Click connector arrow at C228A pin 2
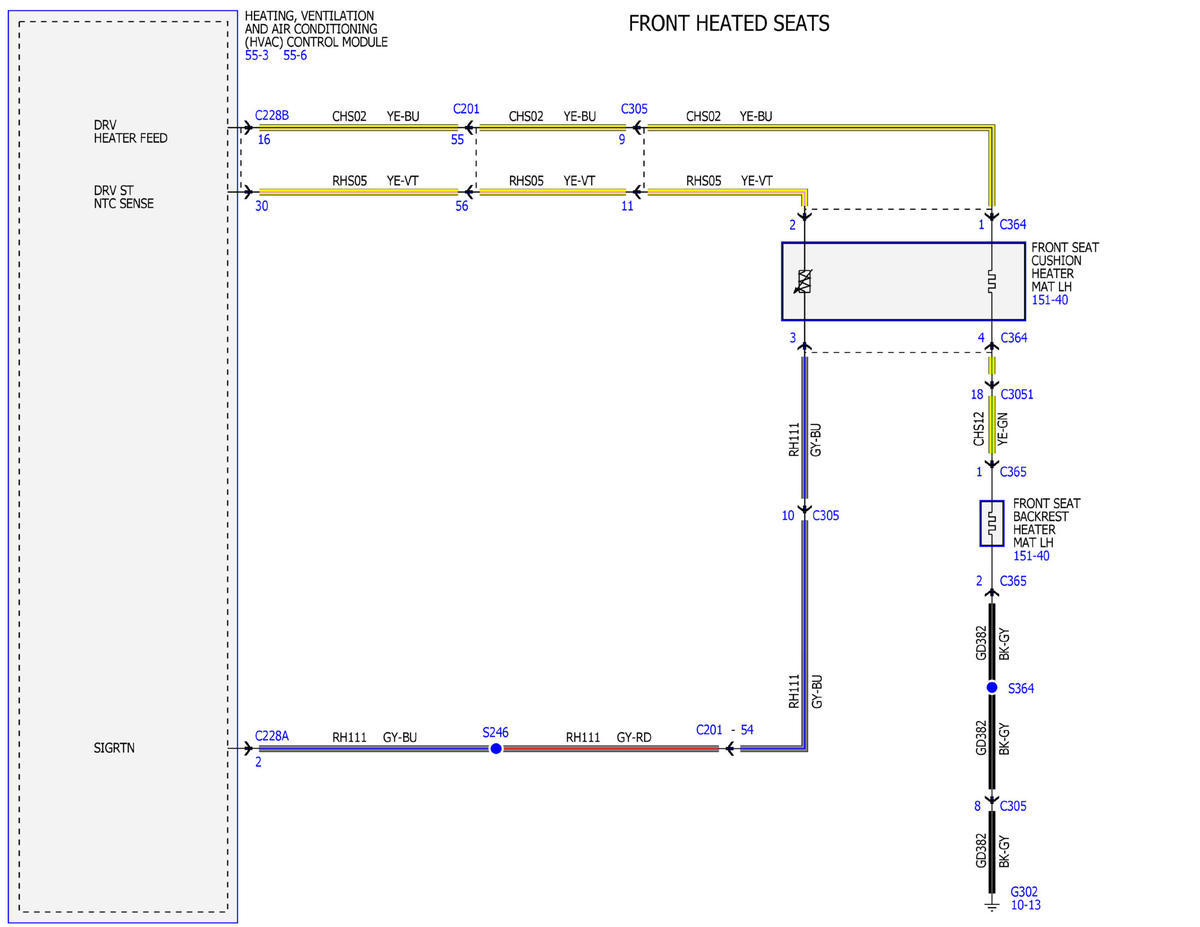 click(x=247, y=748)
